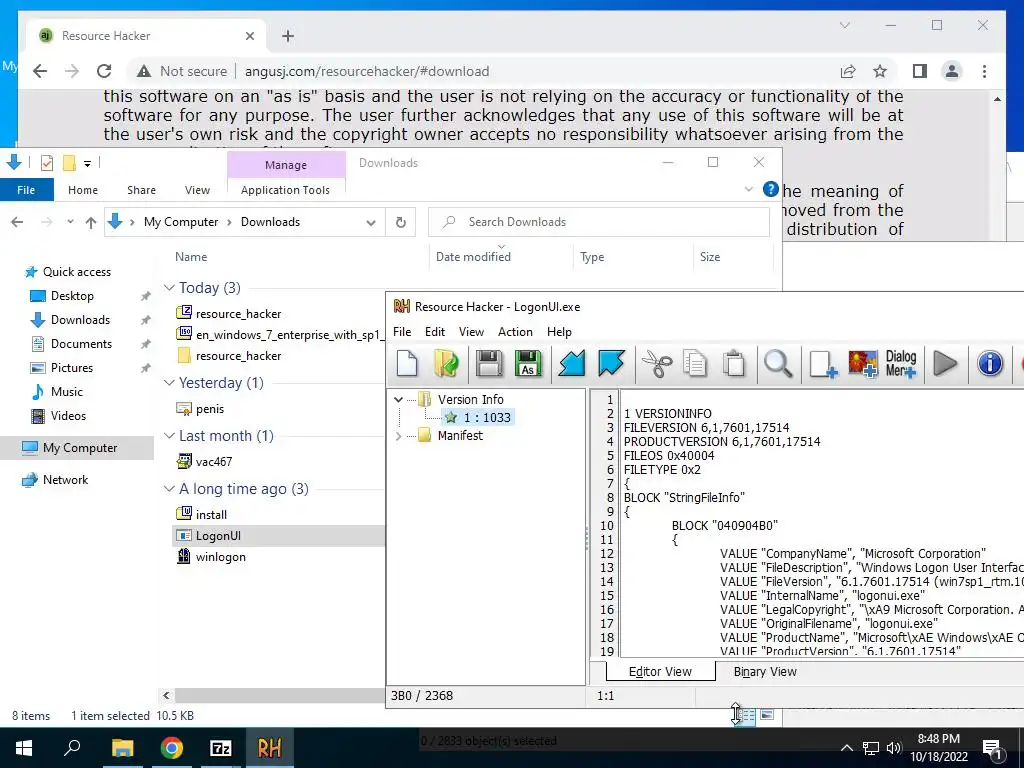The height and width of the screenshot is (768, 1024).
Task: Select Documents in the navigation pane
Action: pos(81,344)
